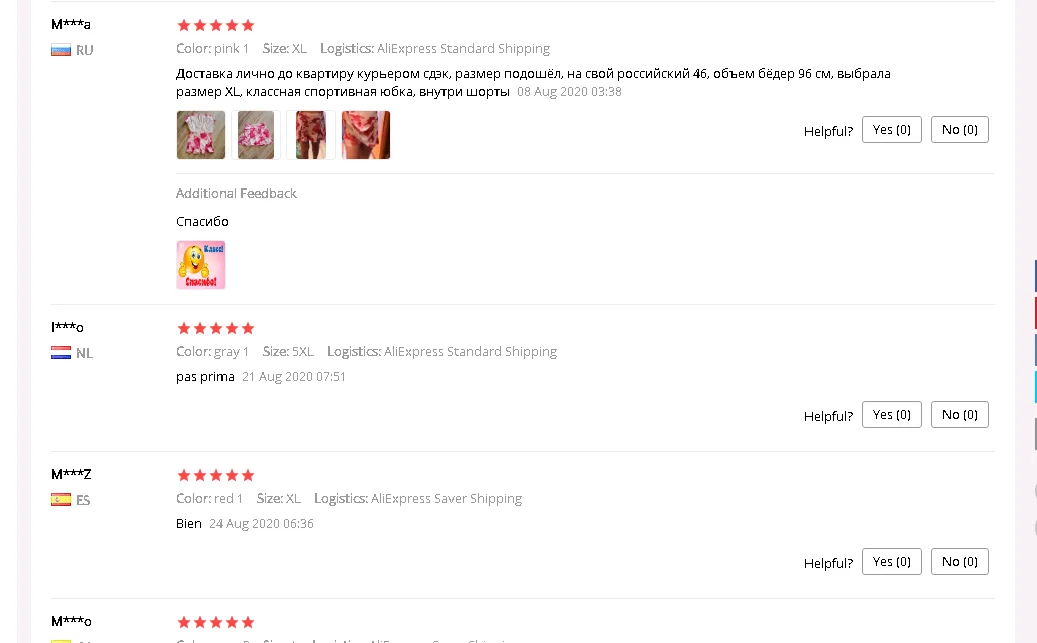Screen dimensions: 1037x643
Task: Click the Russian flag icon beside RU
Action: tap(61, 50)
